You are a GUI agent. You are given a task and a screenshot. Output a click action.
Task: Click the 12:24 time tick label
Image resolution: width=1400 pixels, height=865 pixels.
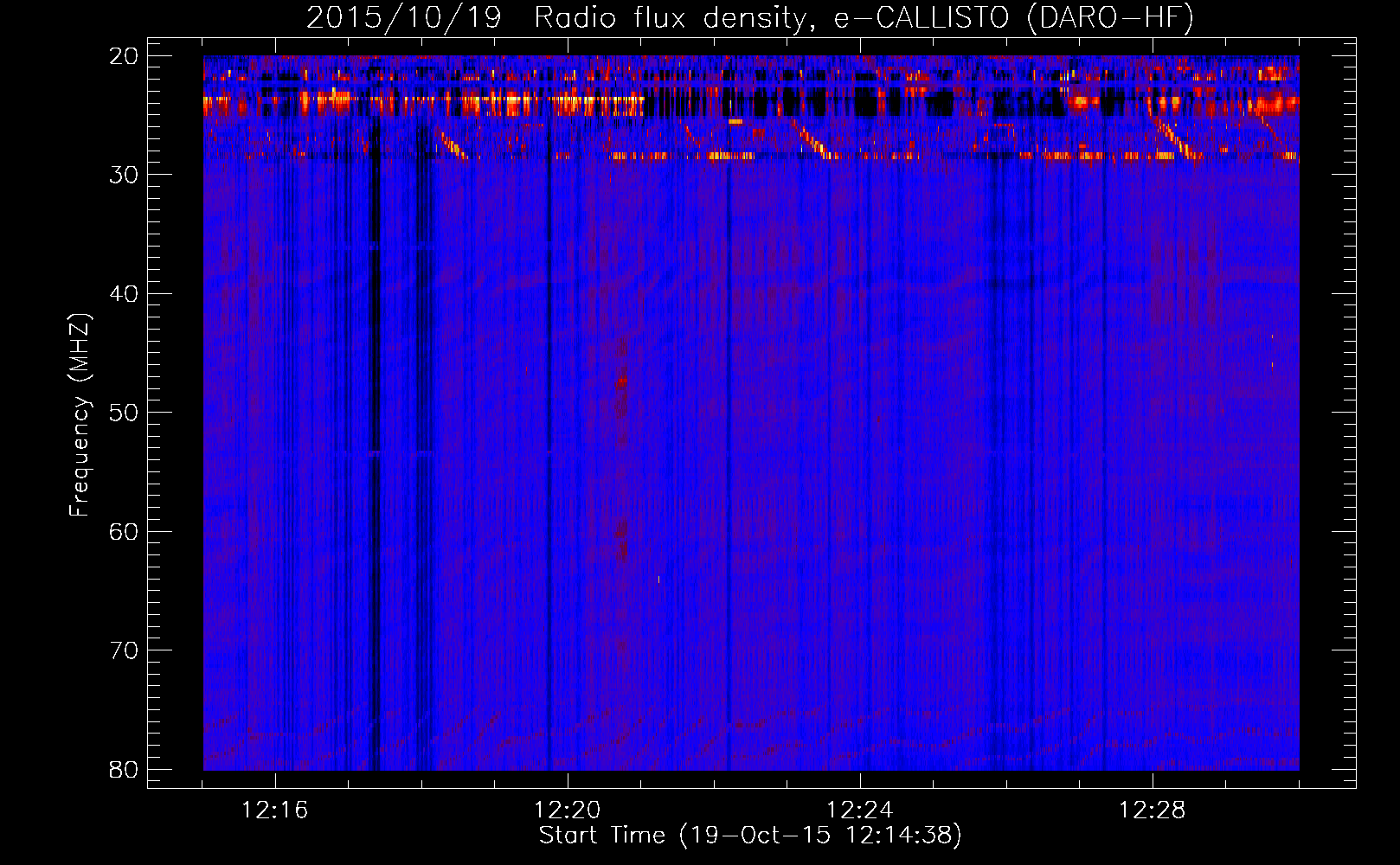click(x=860, y=811)
